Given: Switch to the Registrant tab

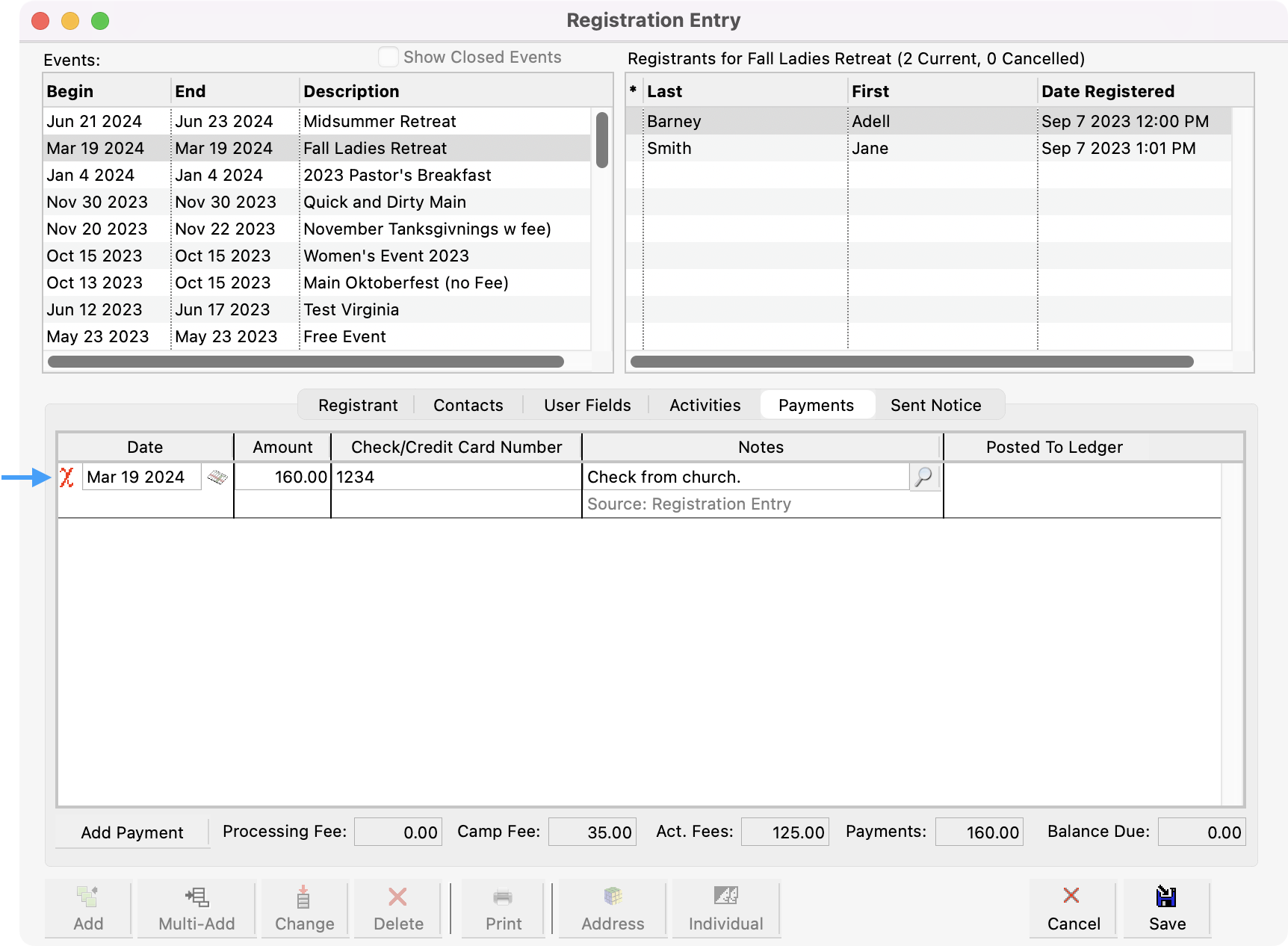Looking at the screenshot, I should pos(358,405).
